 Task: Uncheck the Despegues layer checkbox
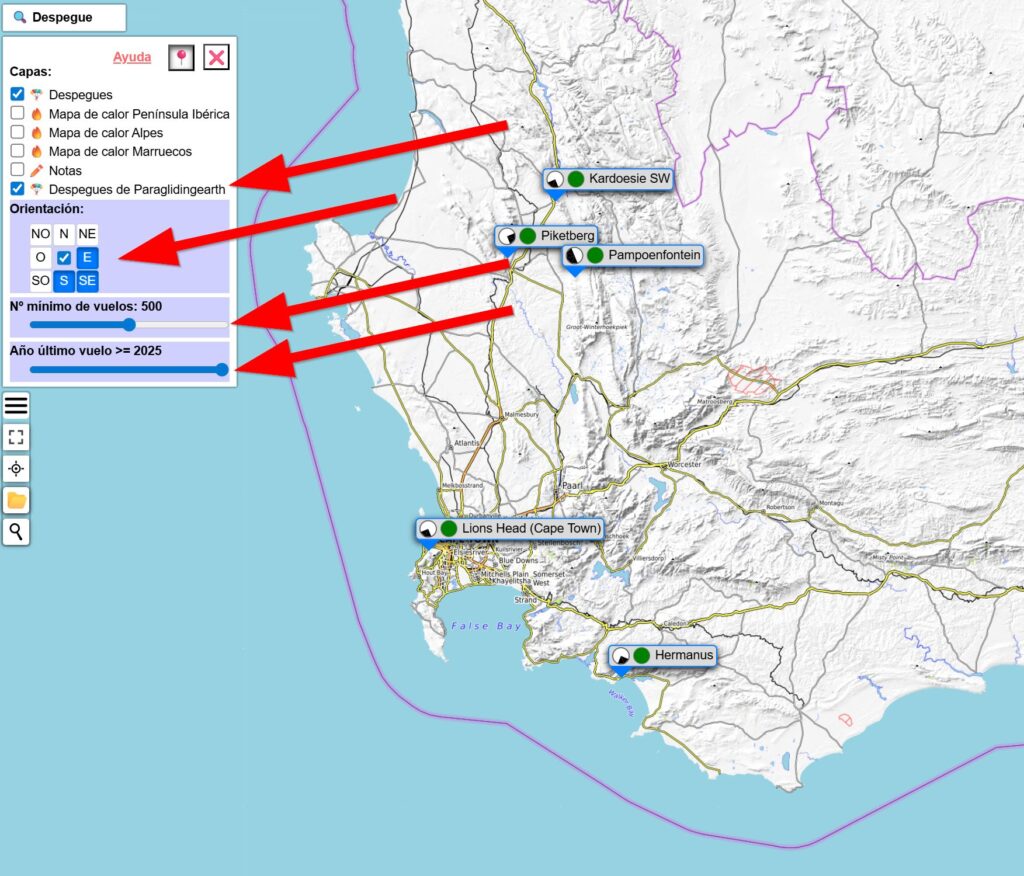tap(17, 94)
